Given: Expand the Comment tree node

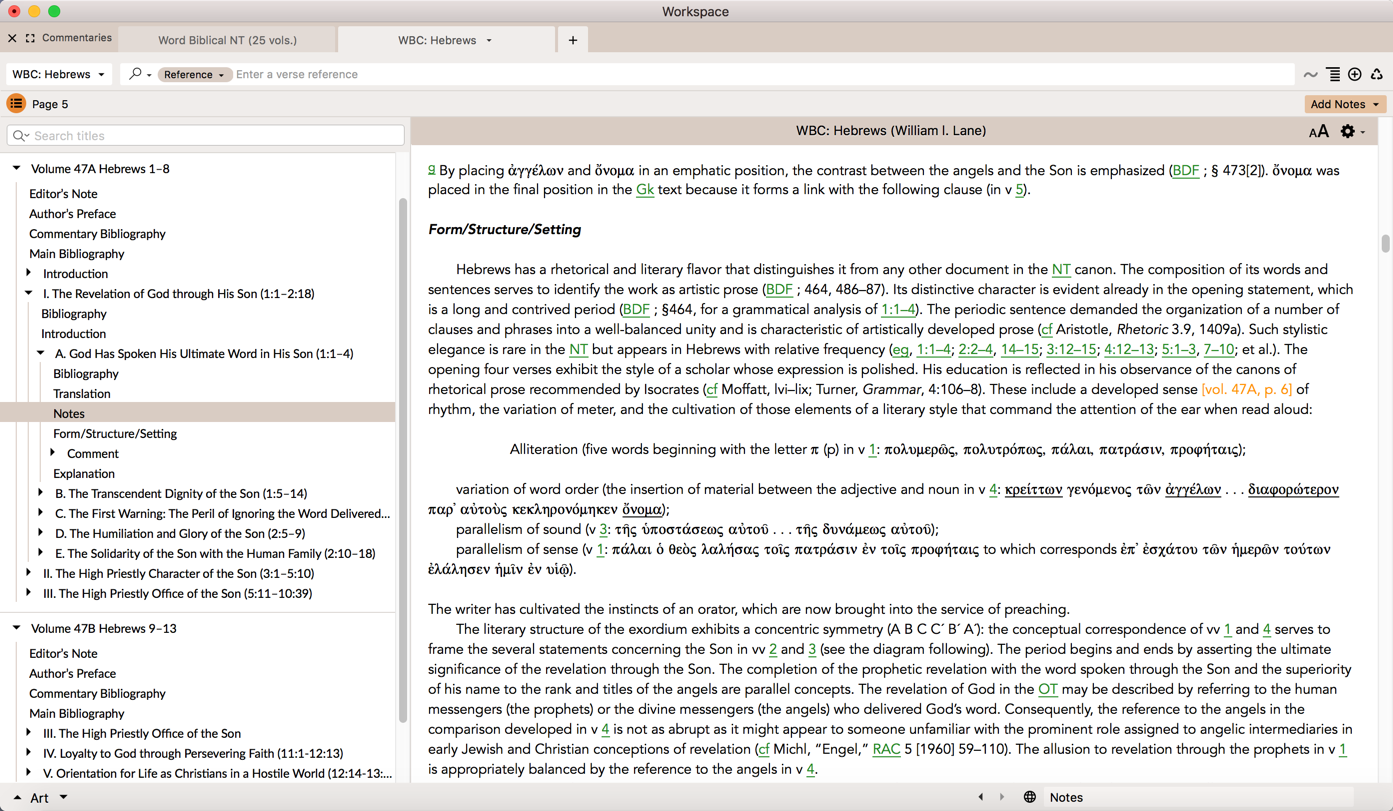Looking at the screenshot, I should point(52,453).
